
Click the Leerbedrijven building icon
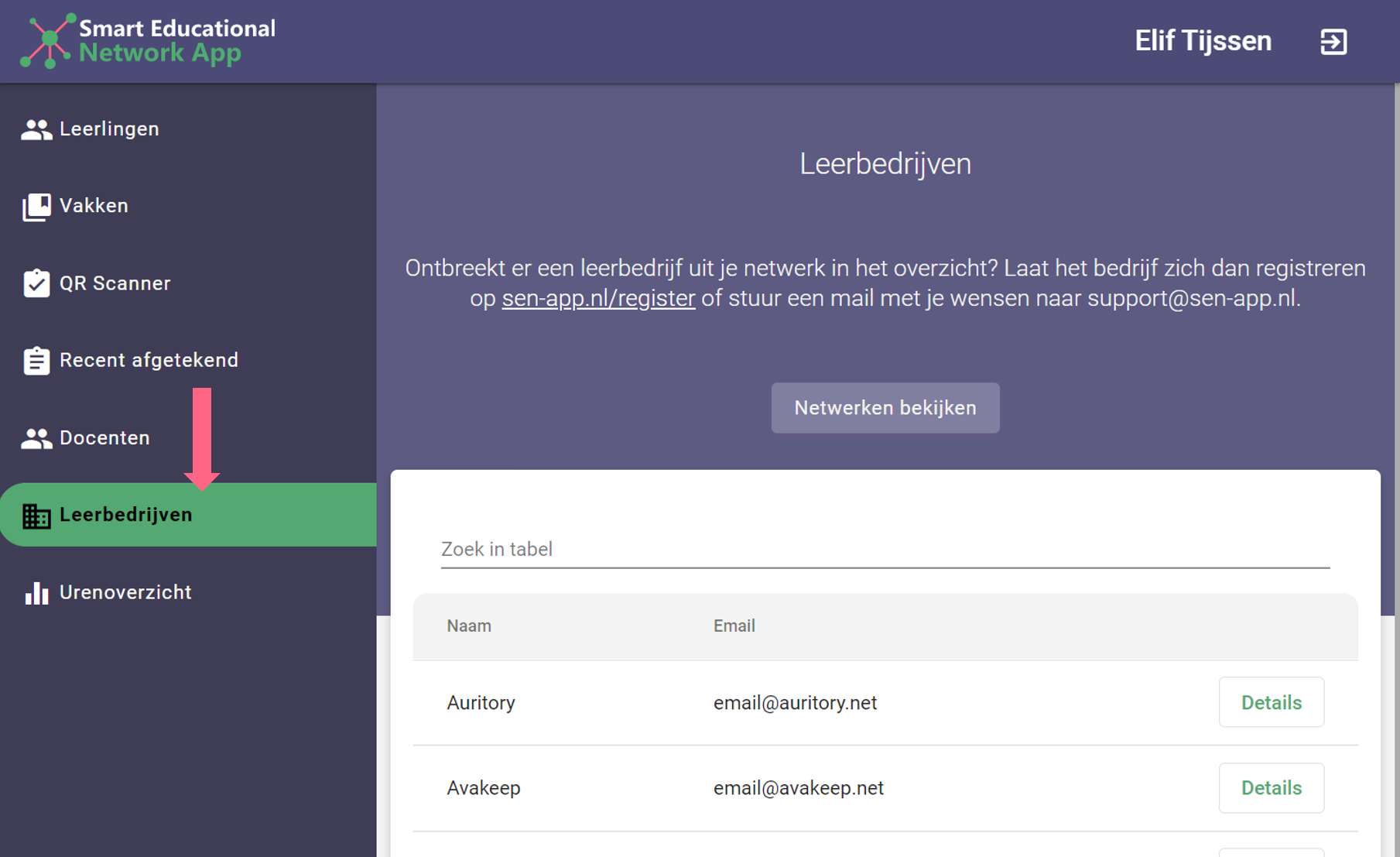coord(36,516)
